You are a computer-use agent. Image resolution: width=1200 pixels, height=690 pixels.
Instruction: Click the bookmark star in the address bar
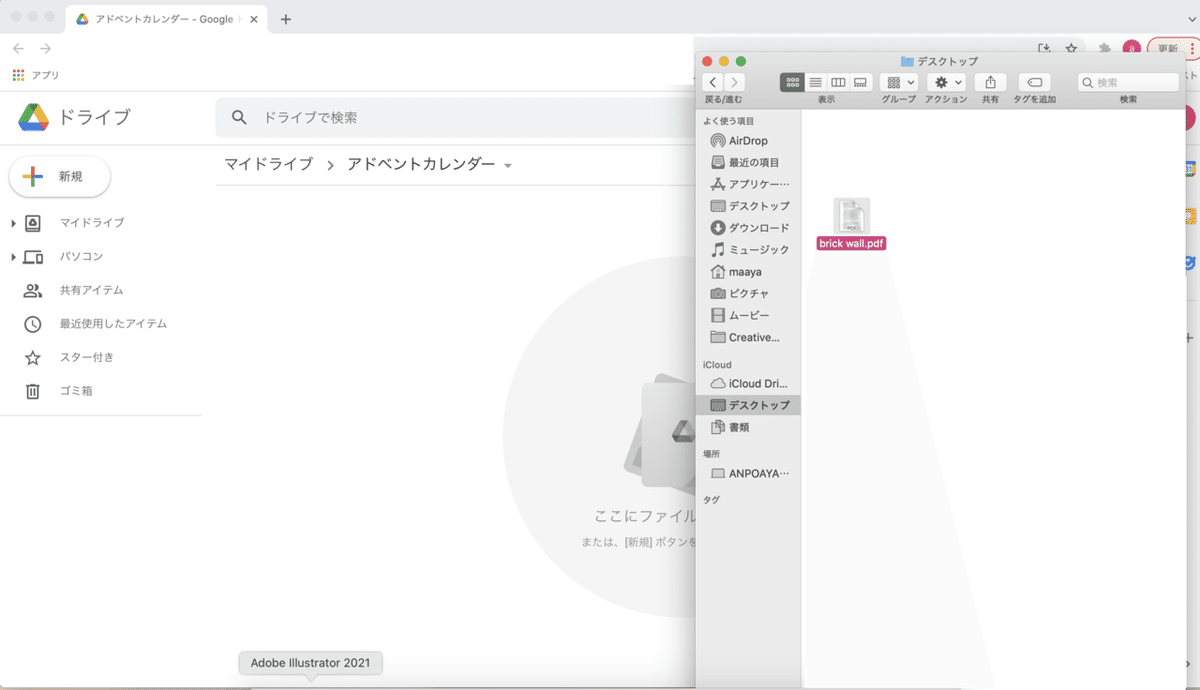pos(1071,47)
